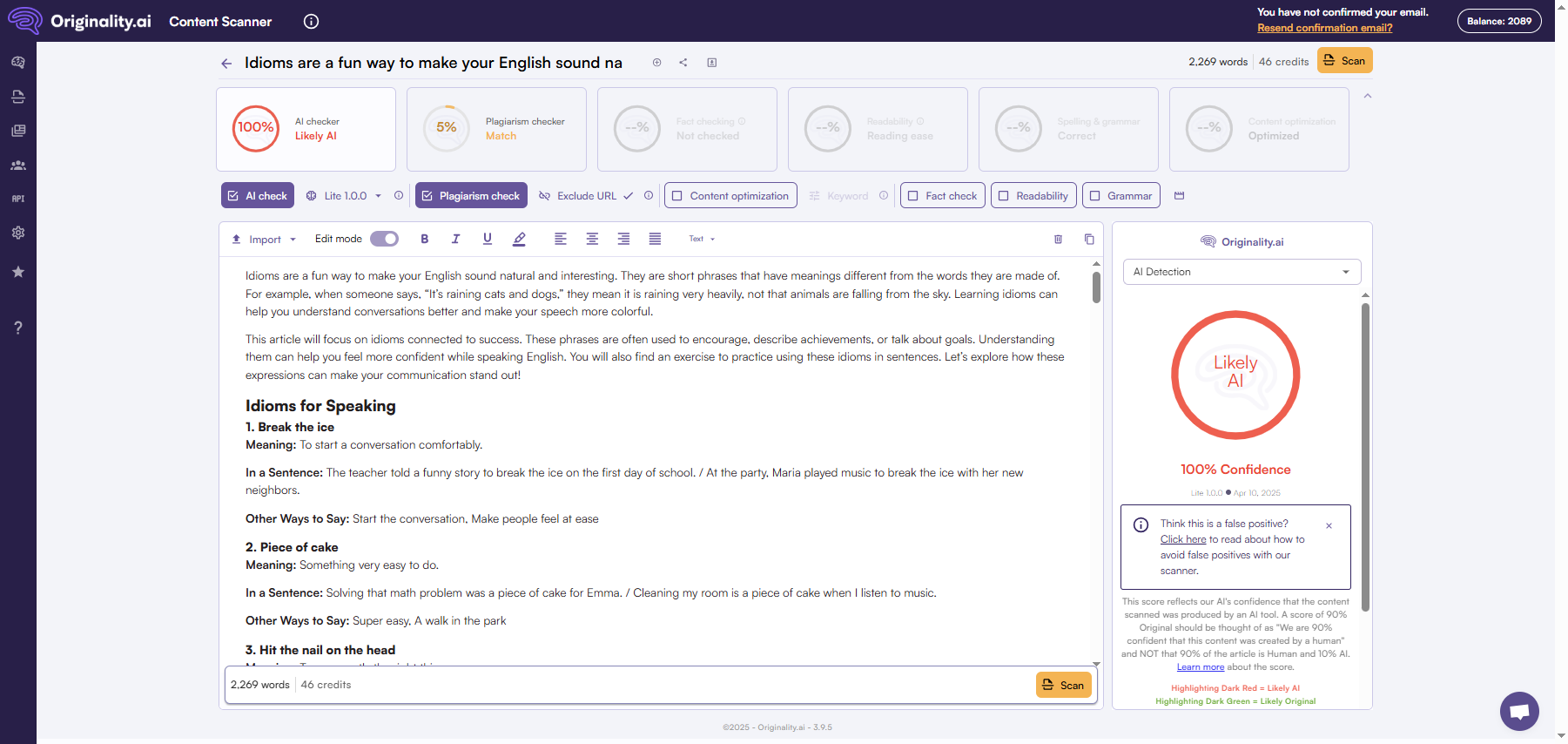Viewport: 1568px width, 744px height.
Task: Click the download report icon beside title
Action: 712,63
